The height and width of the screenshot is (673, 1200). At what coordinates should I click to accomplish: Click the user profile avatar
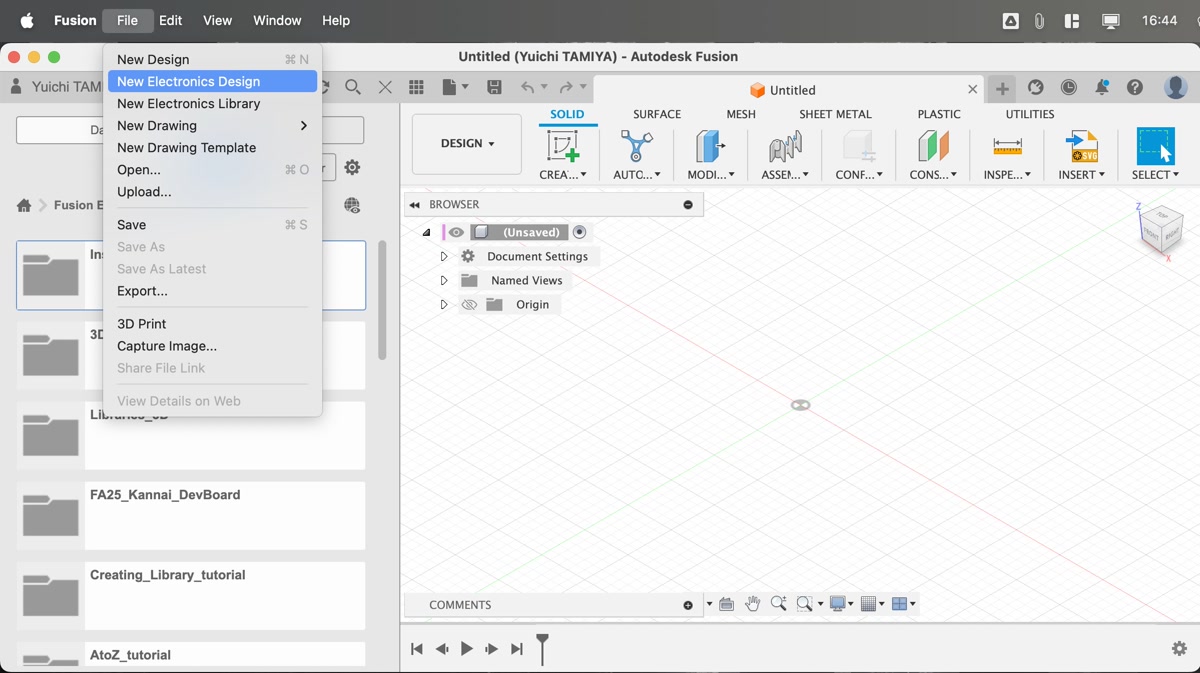[x=1176, y=88]
